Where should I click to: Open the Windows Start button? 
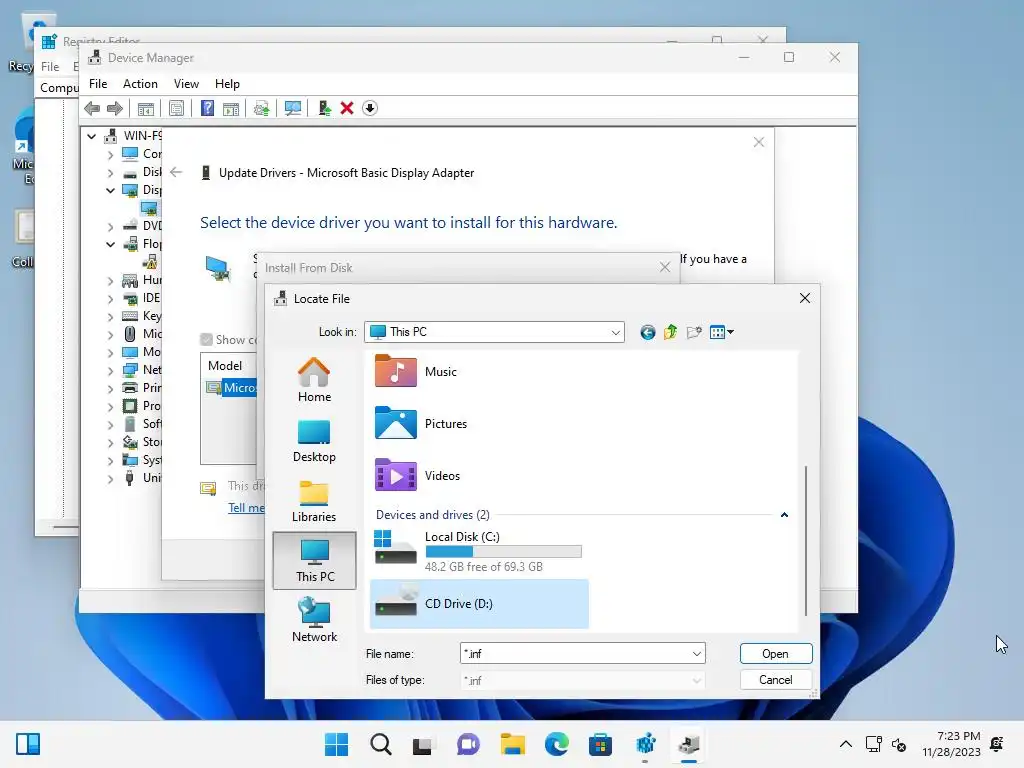click(336, 744)
